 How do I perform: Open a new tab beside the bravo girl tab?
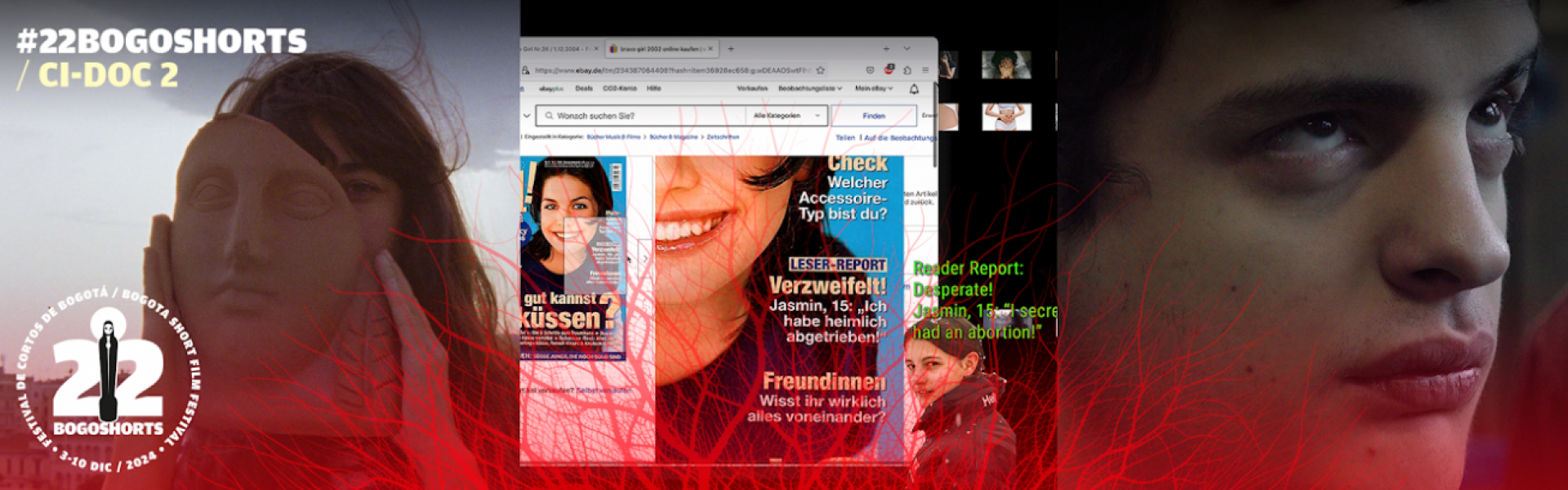[x=731, y=49]
